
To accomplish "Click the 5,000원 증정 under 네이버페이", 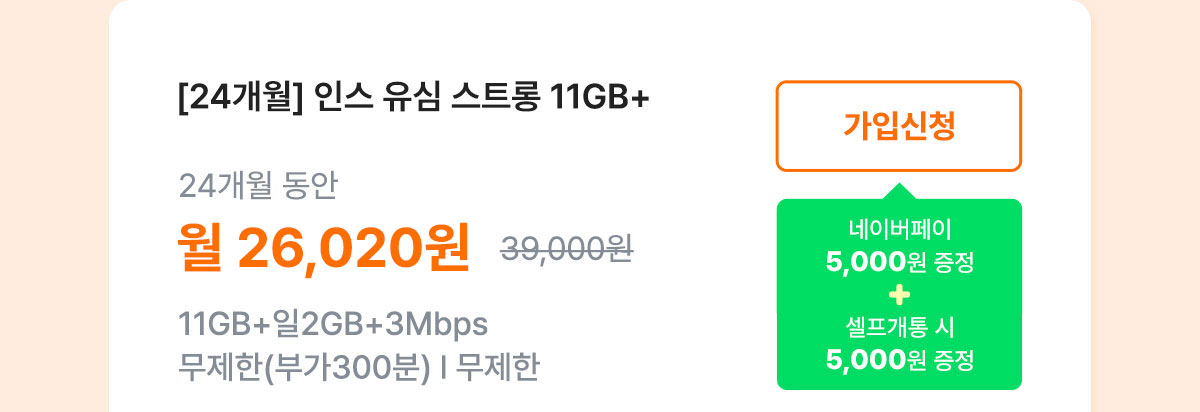I will pyautogui.click(x=899, y=264).
